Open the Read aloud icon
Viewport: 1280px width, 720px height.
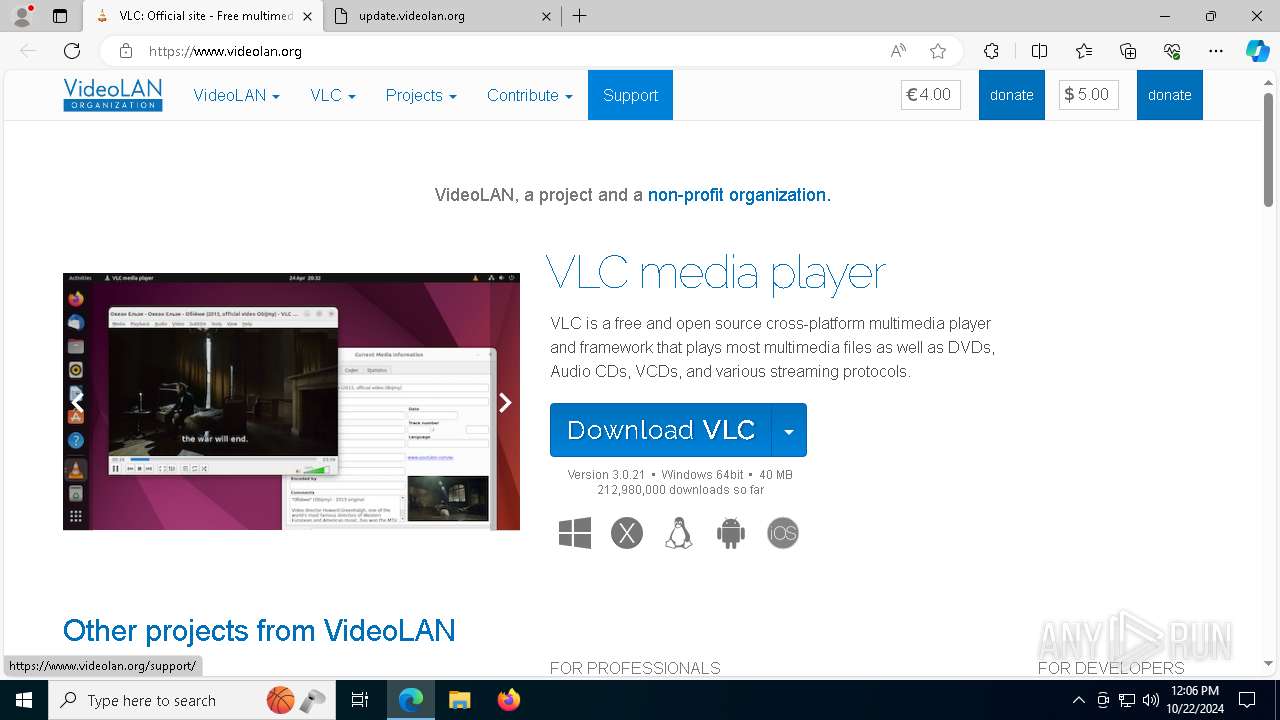(x=898, y=51)
